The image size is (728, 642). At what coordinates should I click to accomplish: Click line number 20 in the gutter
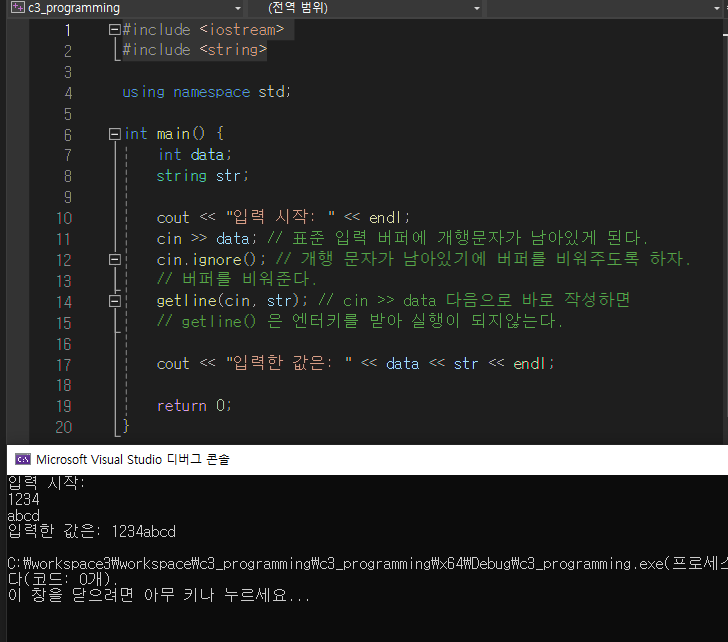64,427
